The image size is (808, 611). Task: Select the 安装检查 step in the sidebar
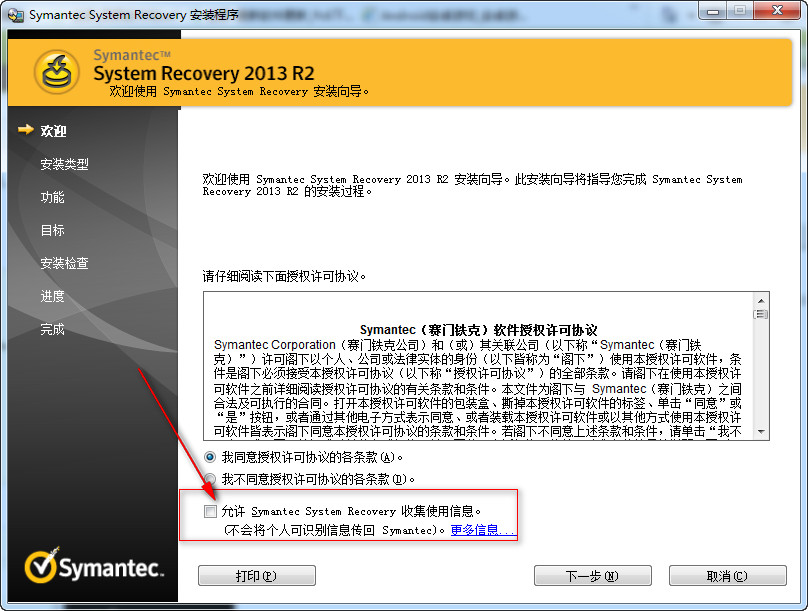(64, 263)
